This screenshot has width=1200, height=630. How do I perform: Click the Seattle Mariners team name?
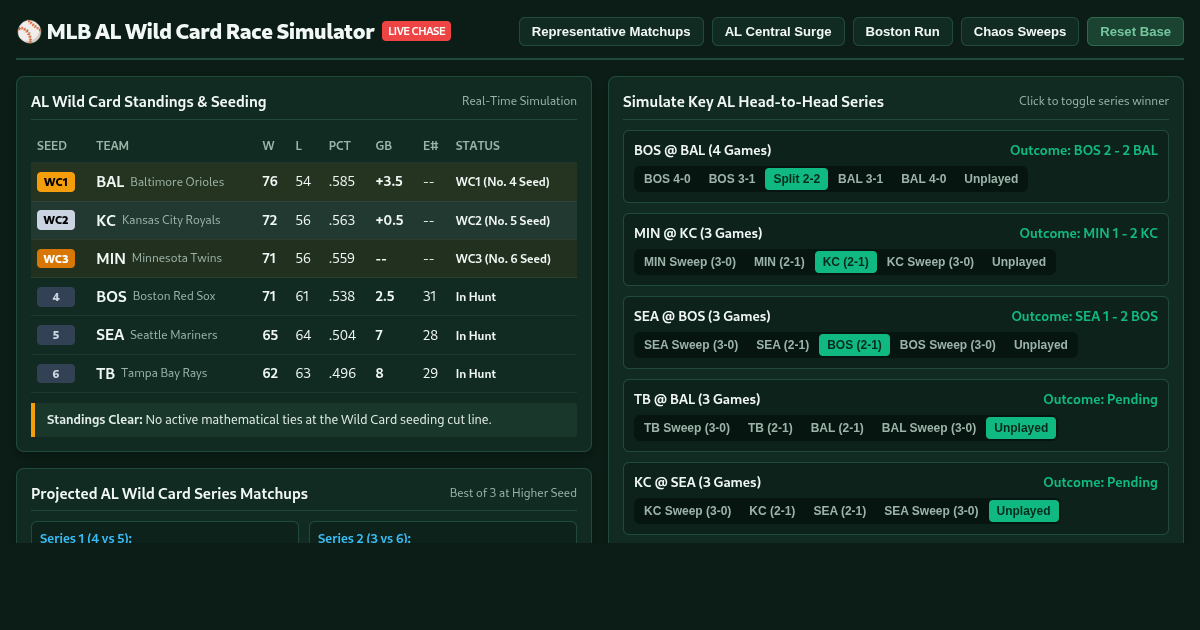(x=174, y=335)
